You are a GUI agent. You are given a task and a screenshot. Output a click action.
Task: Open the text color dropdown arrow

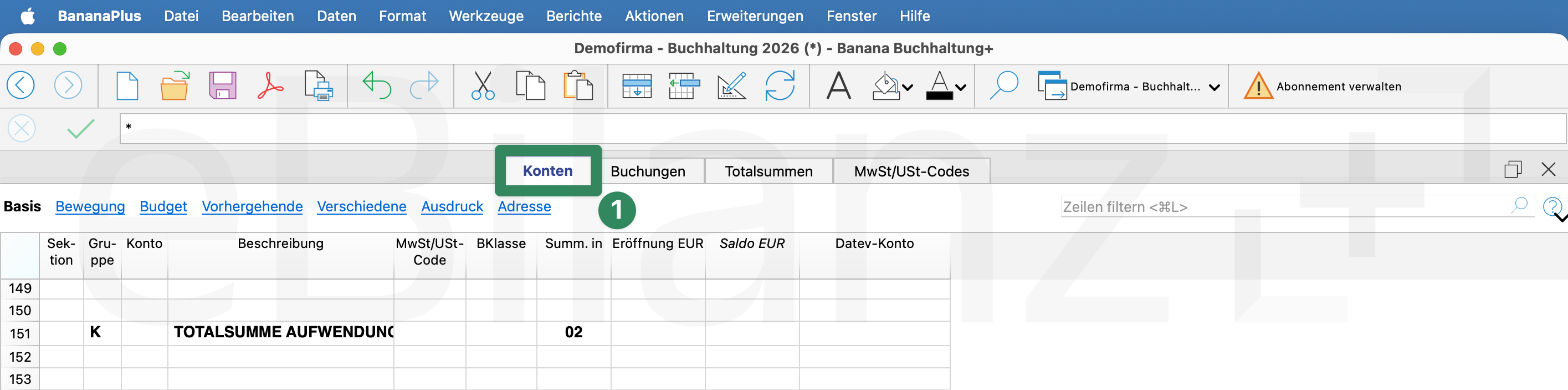point(961,88)
